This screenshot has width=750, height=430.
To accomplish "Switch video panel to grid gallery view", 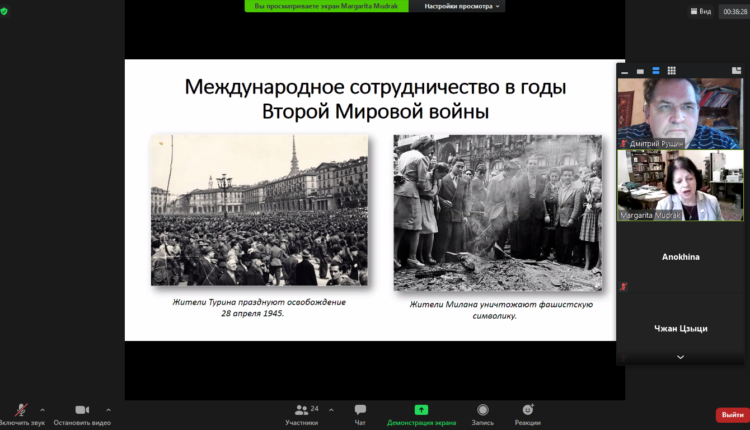I will 672,71.
